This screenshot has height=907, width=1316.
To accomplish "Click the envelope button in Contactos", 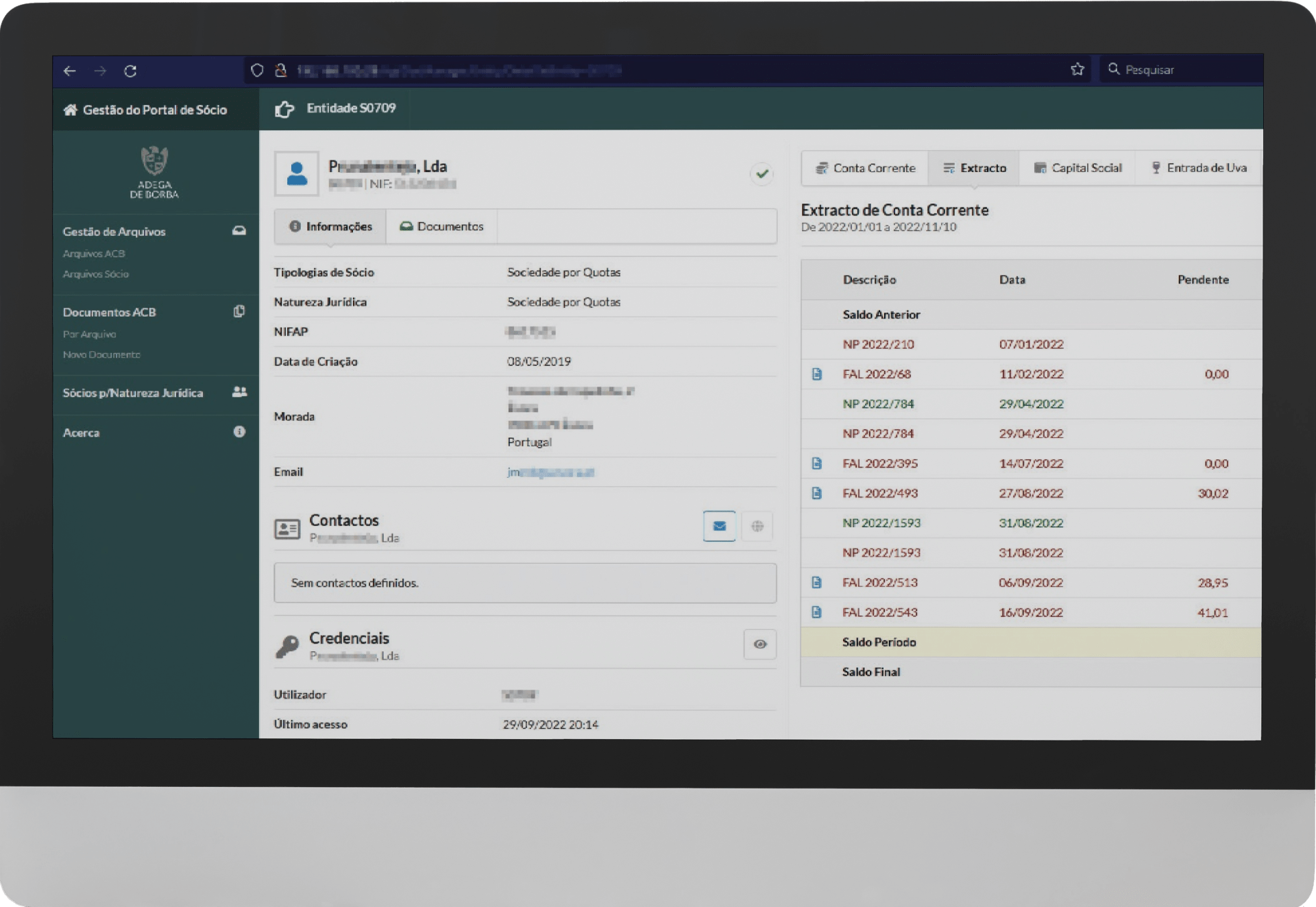I will [719, 526].
